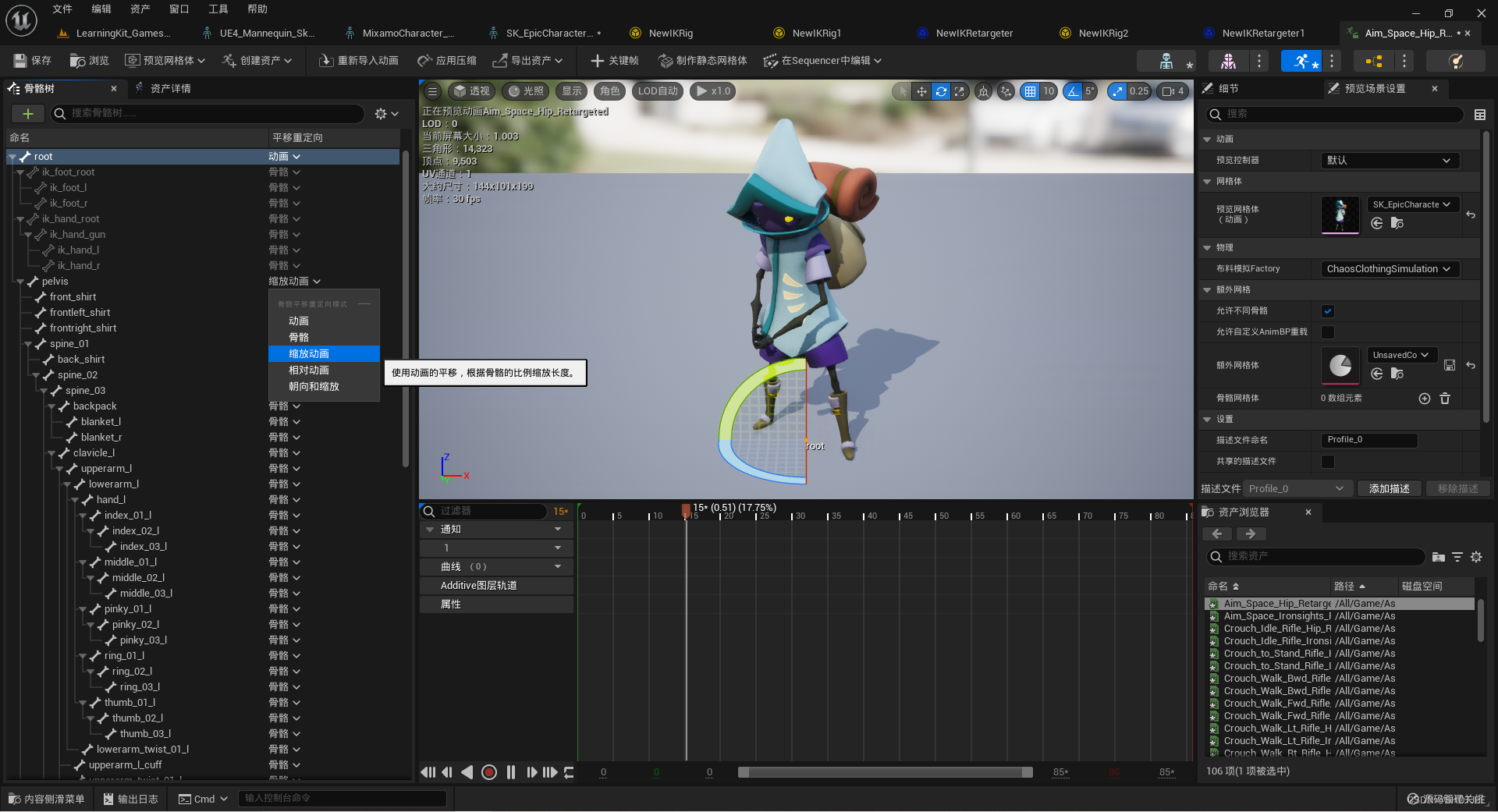Select the rotate gizmo tool in viewport
Viewport: 1498px width, 812px height.
[x=941, y=91]
